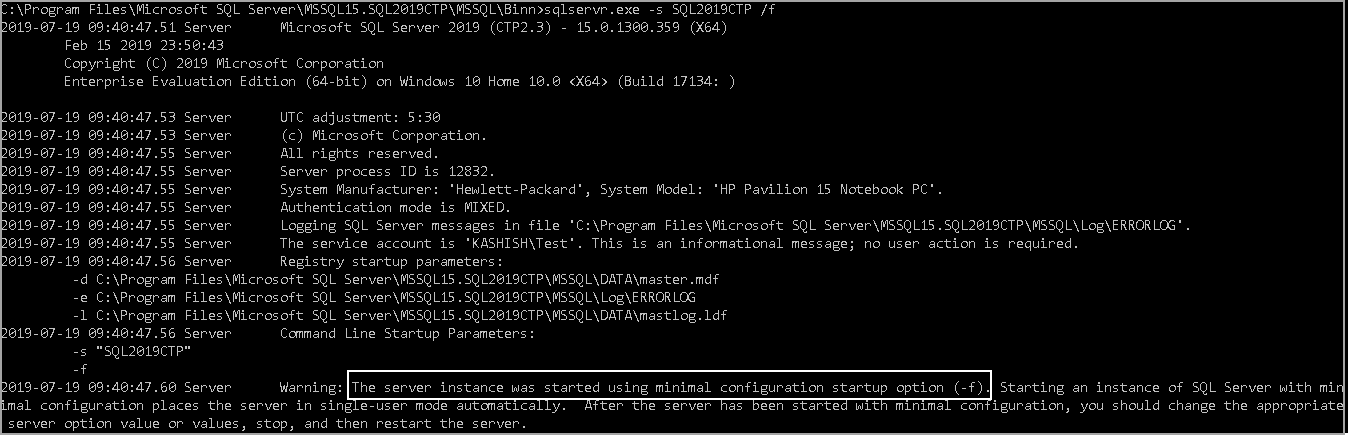
Task: Click the service account 'KASHISH\Test' message
Action: pos(679,243)
